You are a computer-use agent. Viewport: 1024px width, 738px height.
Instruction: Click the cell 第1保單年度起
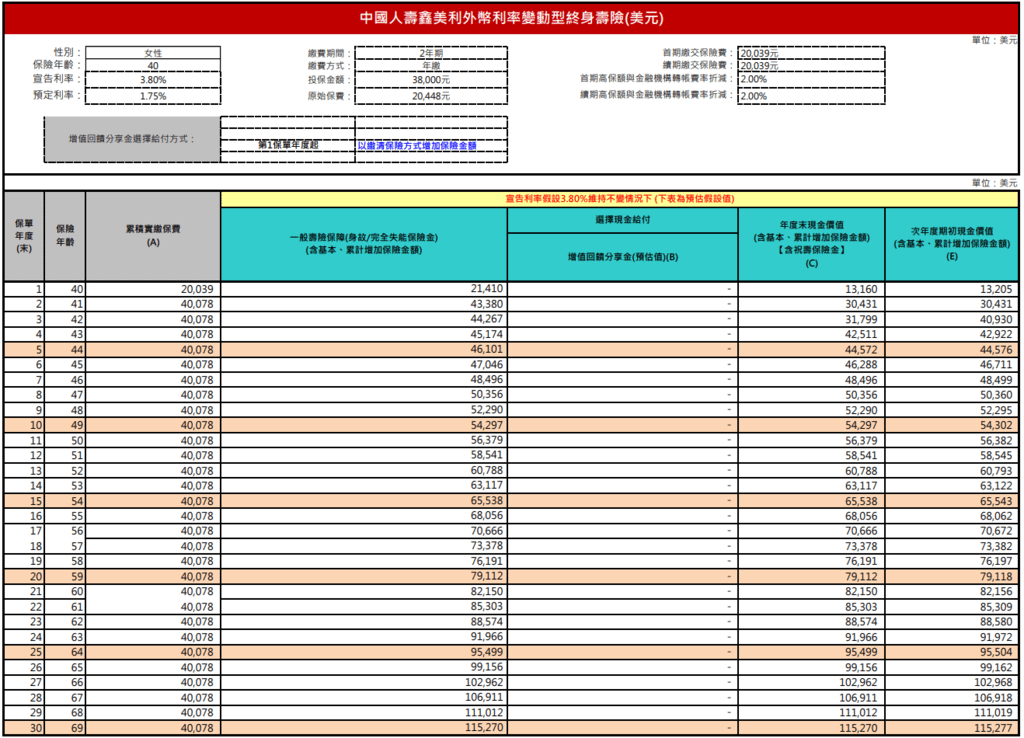click(x=288, y=145)
